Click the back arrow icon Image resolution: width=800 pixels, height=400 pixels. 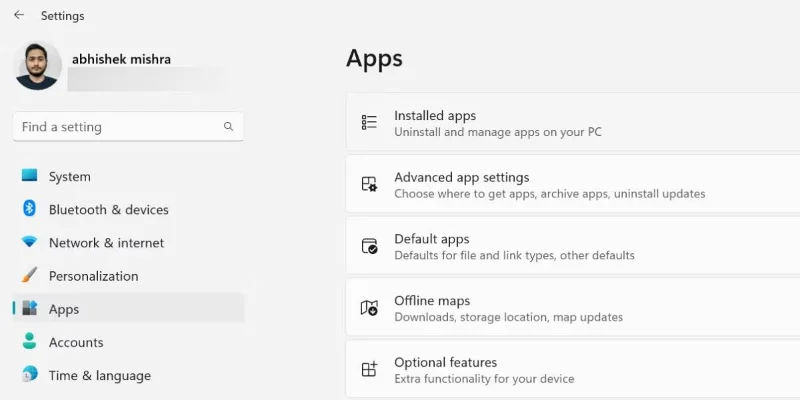[19, 15]
